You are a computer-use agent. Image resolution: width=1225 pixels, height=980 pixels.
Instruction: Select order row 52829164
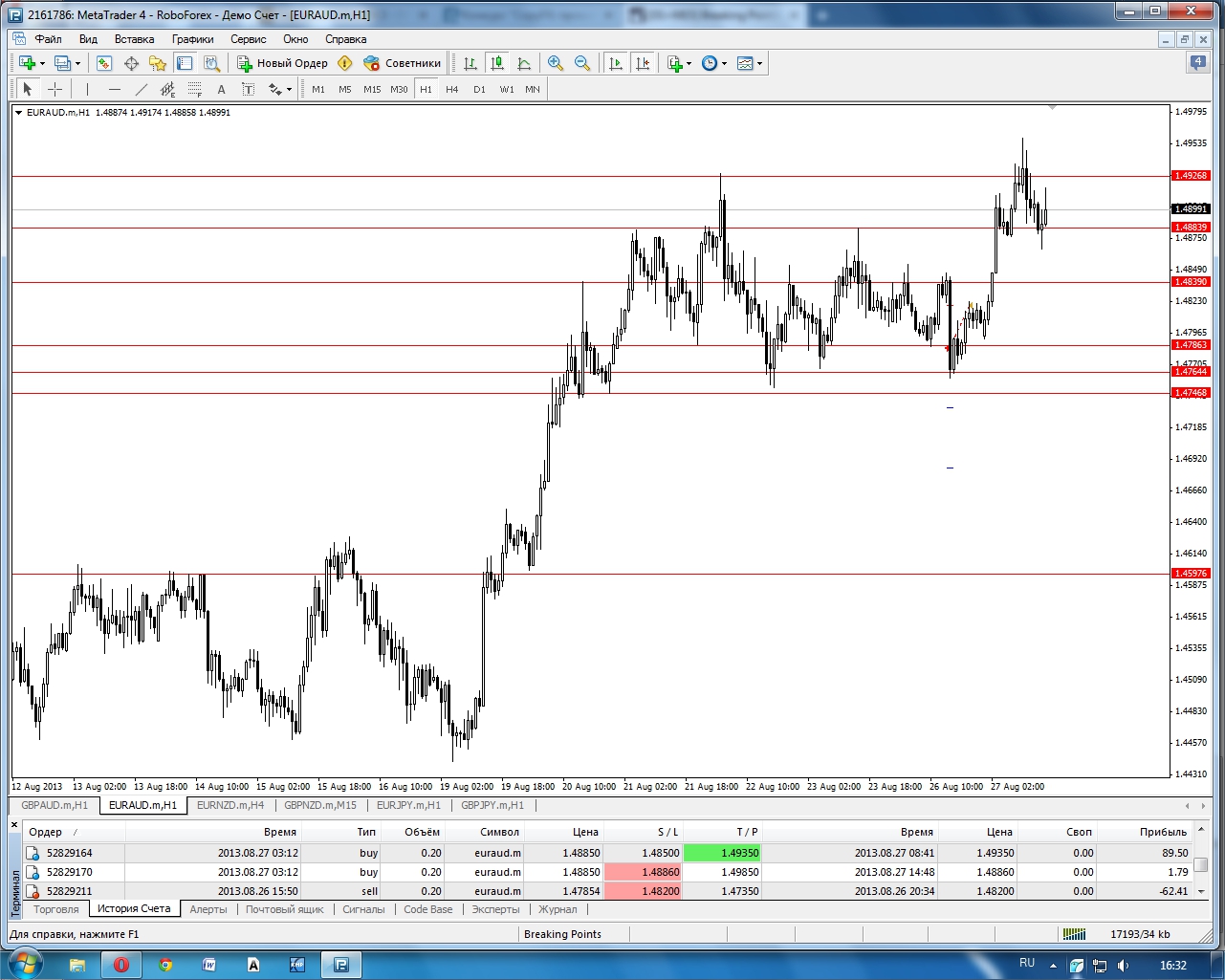[608, 853]
